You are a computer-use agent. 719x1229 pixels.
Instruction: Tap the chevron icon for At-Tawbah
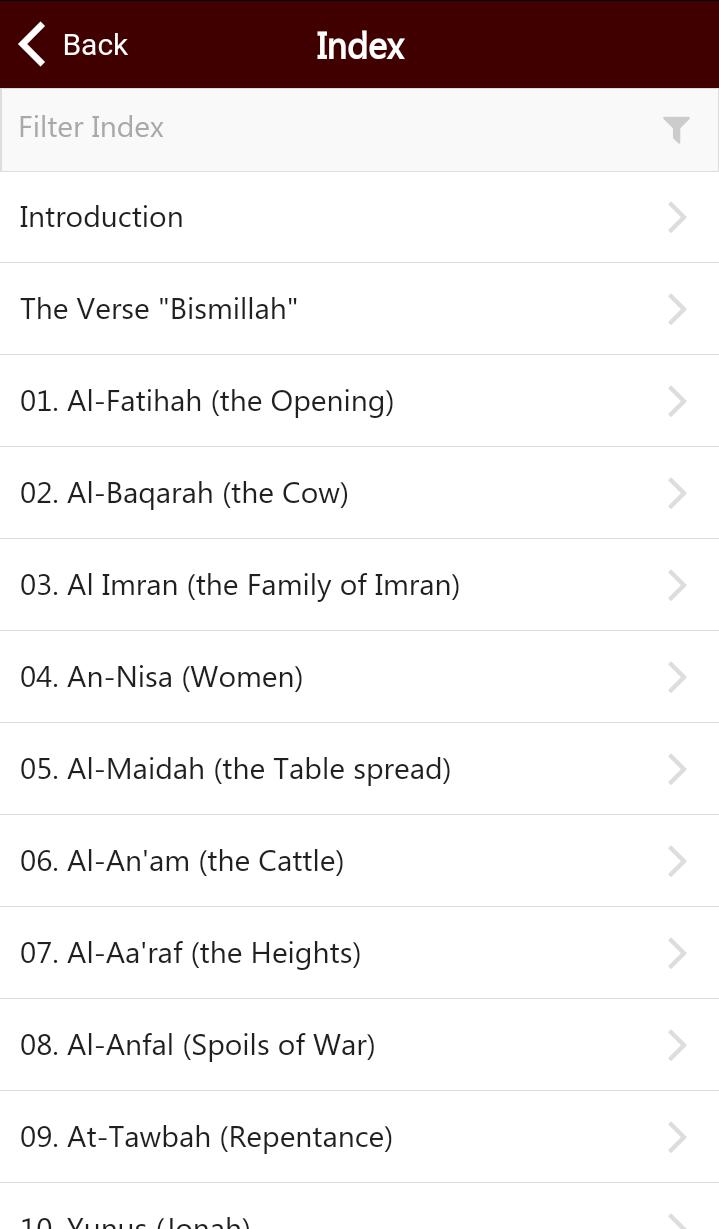(677, 1137)
